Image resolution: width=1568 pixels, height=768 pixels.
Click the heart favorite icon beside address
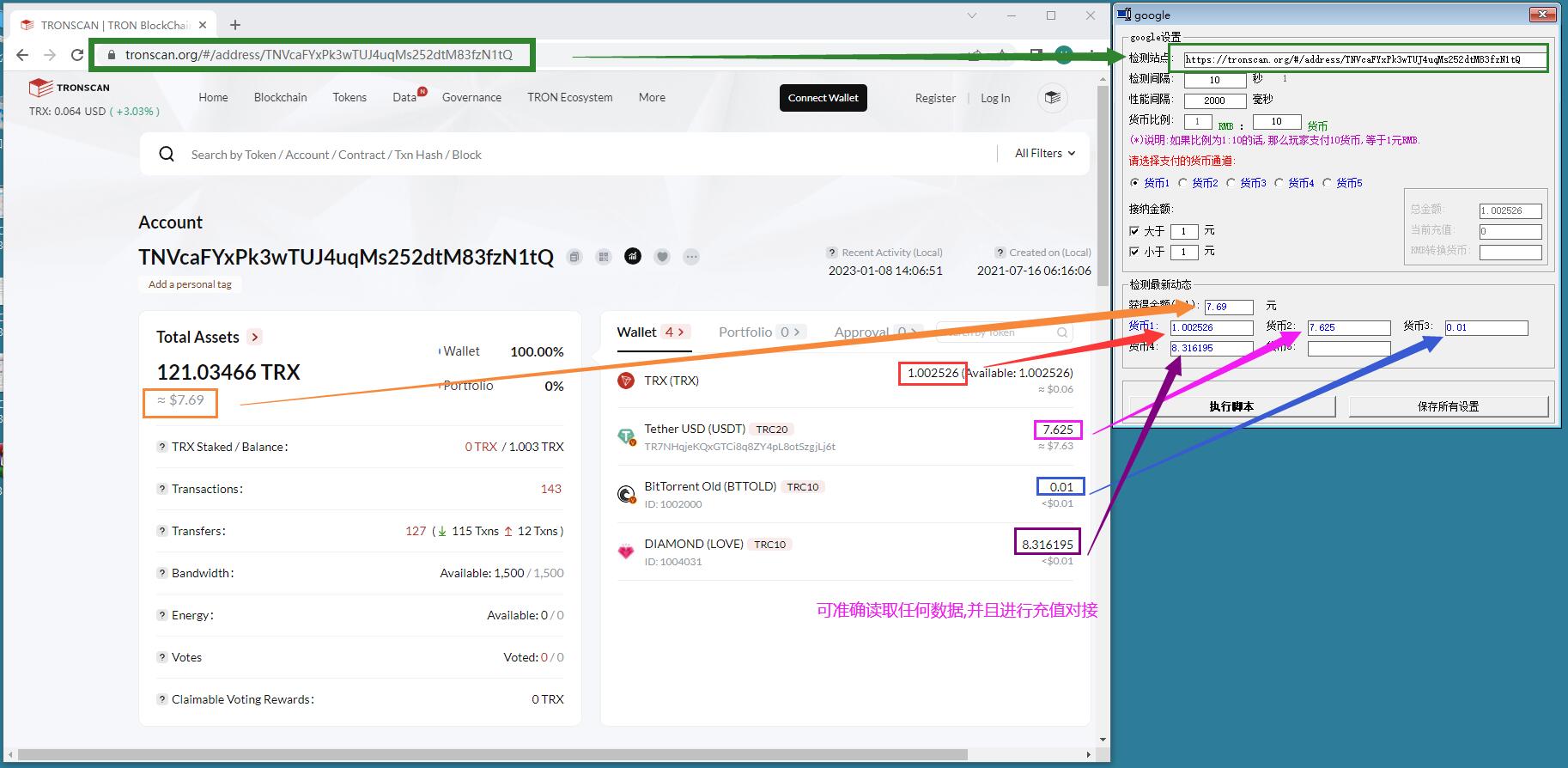662,257
